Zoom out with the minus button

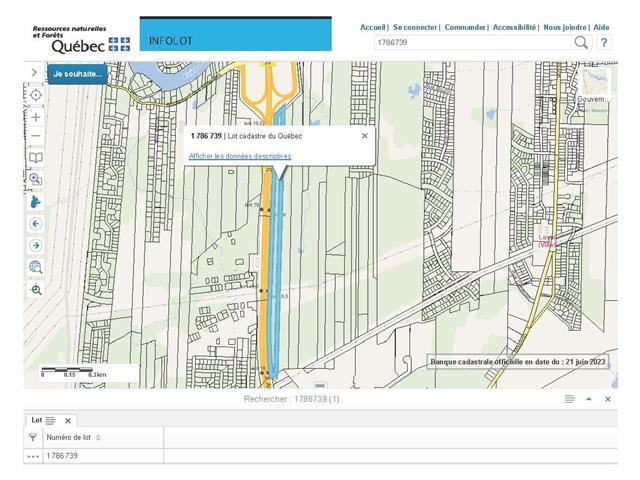(36, 136)
